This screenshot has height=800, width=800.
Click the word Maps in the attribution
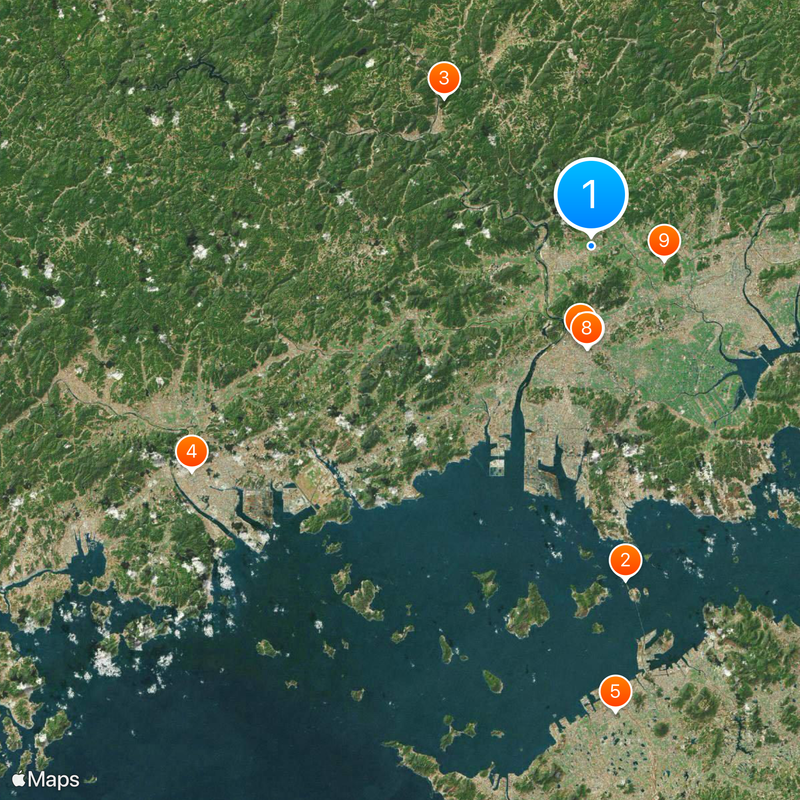(x=54, y=780)
